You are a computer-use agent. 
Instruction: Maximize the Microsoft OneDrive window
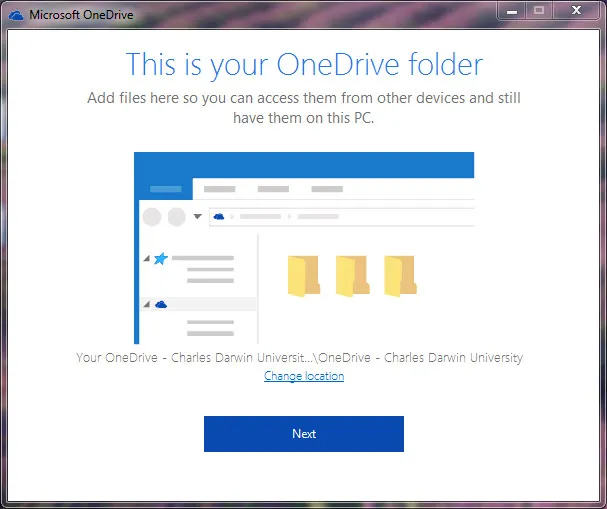(x=539, y=11)
